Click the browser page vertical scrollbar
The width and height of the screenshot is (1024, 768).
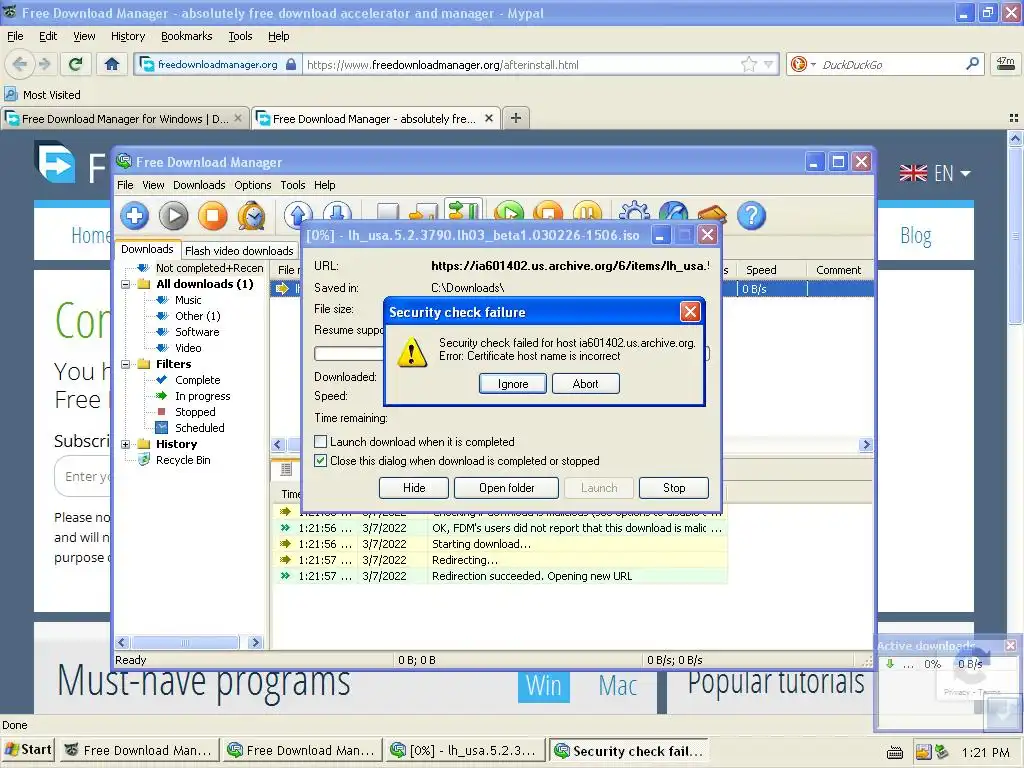(x=1015, y=235)
